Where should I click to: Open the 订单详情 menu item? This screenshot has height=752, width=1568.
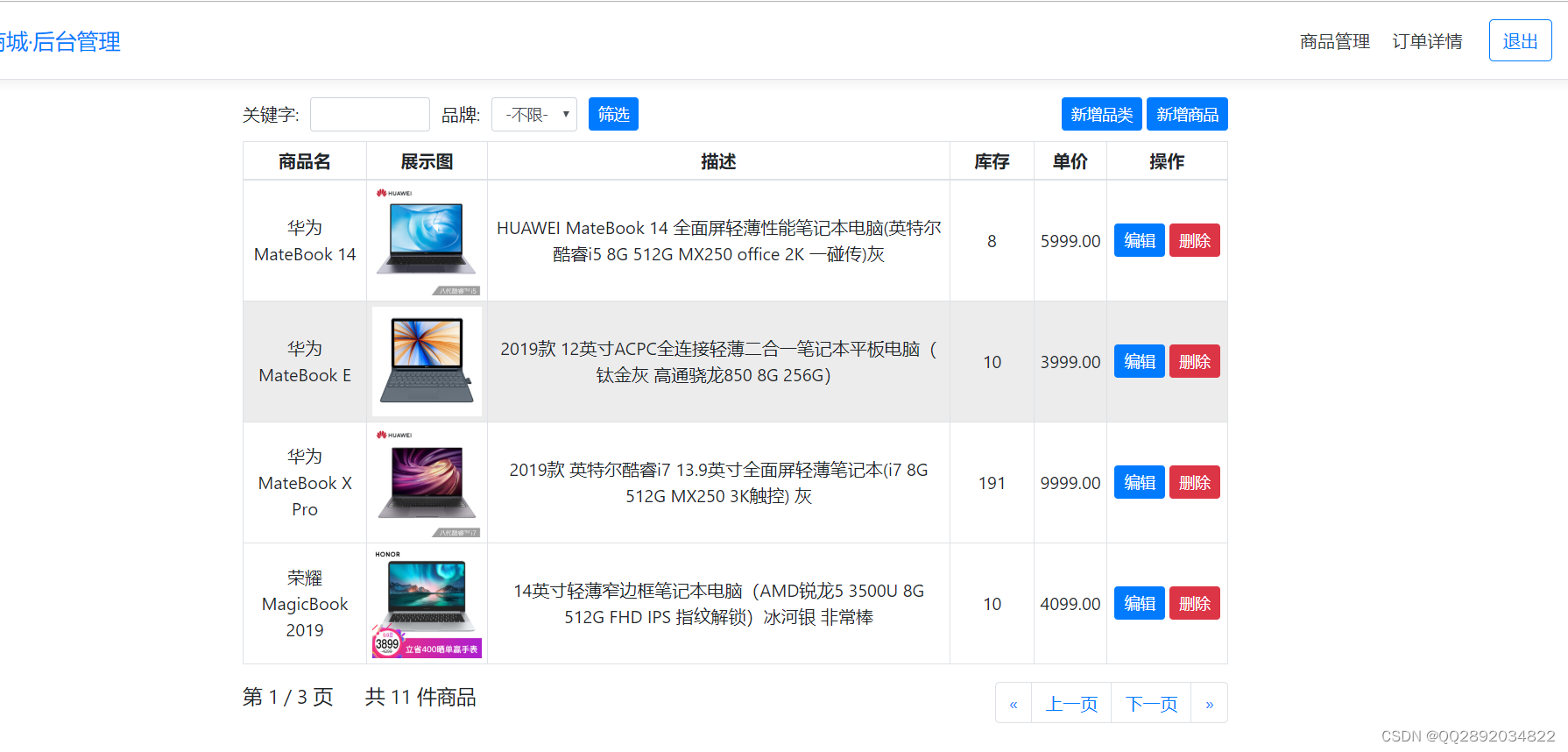point(1427,41)
